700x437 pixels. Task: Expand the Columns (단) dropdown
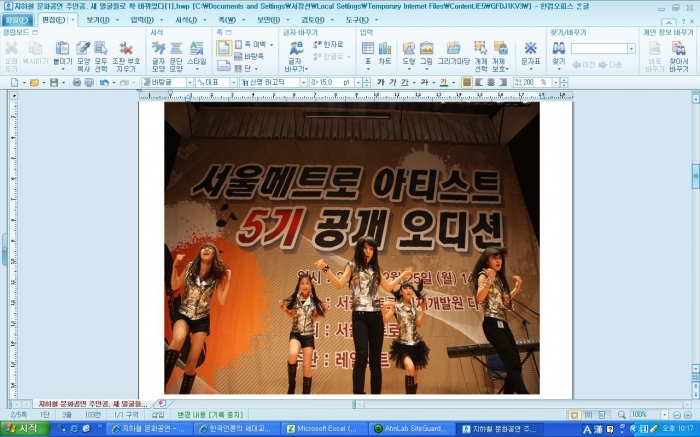(x=257, y=68)
